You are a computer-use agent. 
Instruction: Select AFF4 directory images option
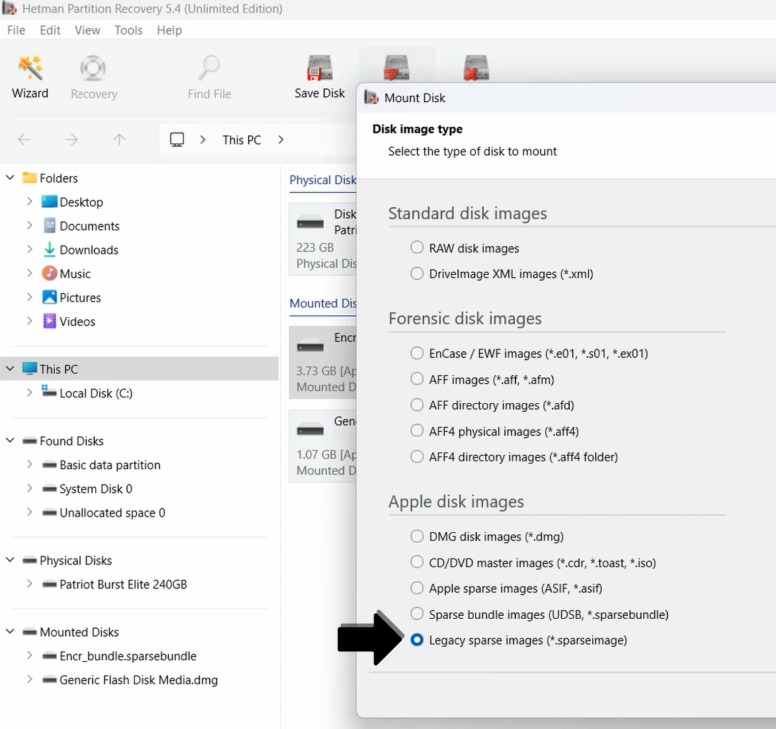pyautogui.click(x=417, y=456)
